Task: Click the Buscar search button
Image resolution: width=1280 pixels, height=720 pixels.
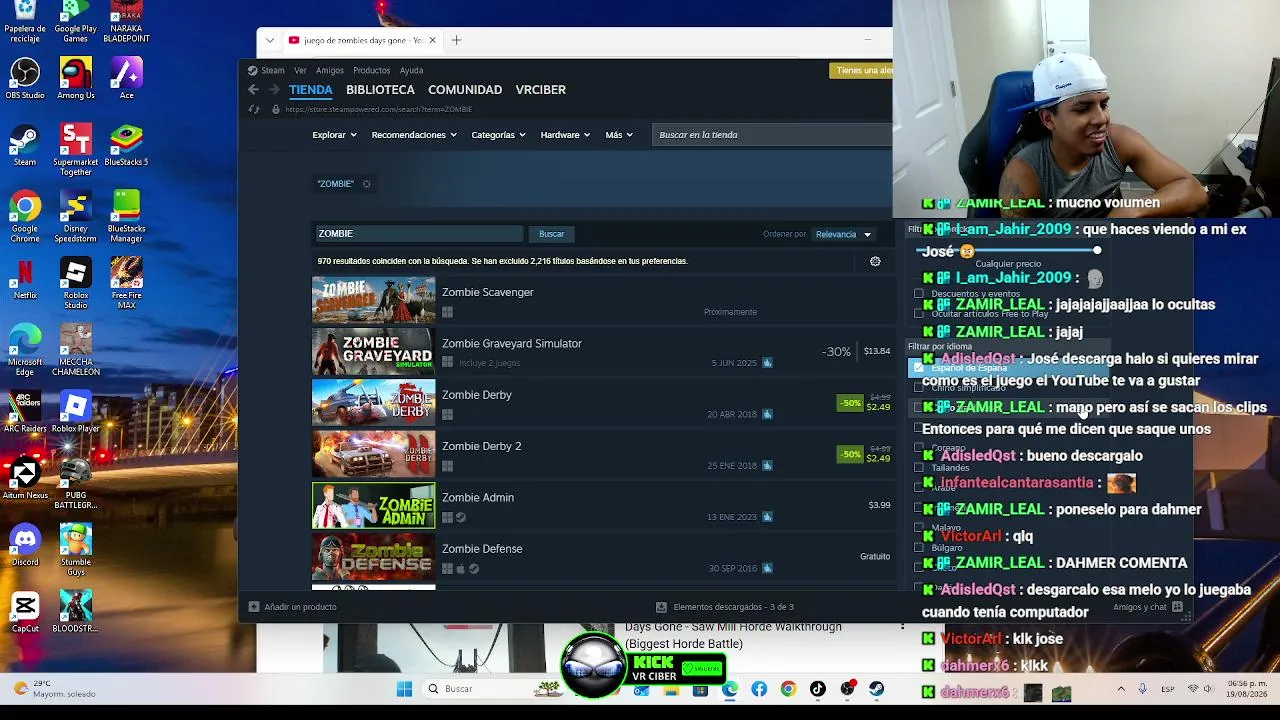Action: (552, 234)
